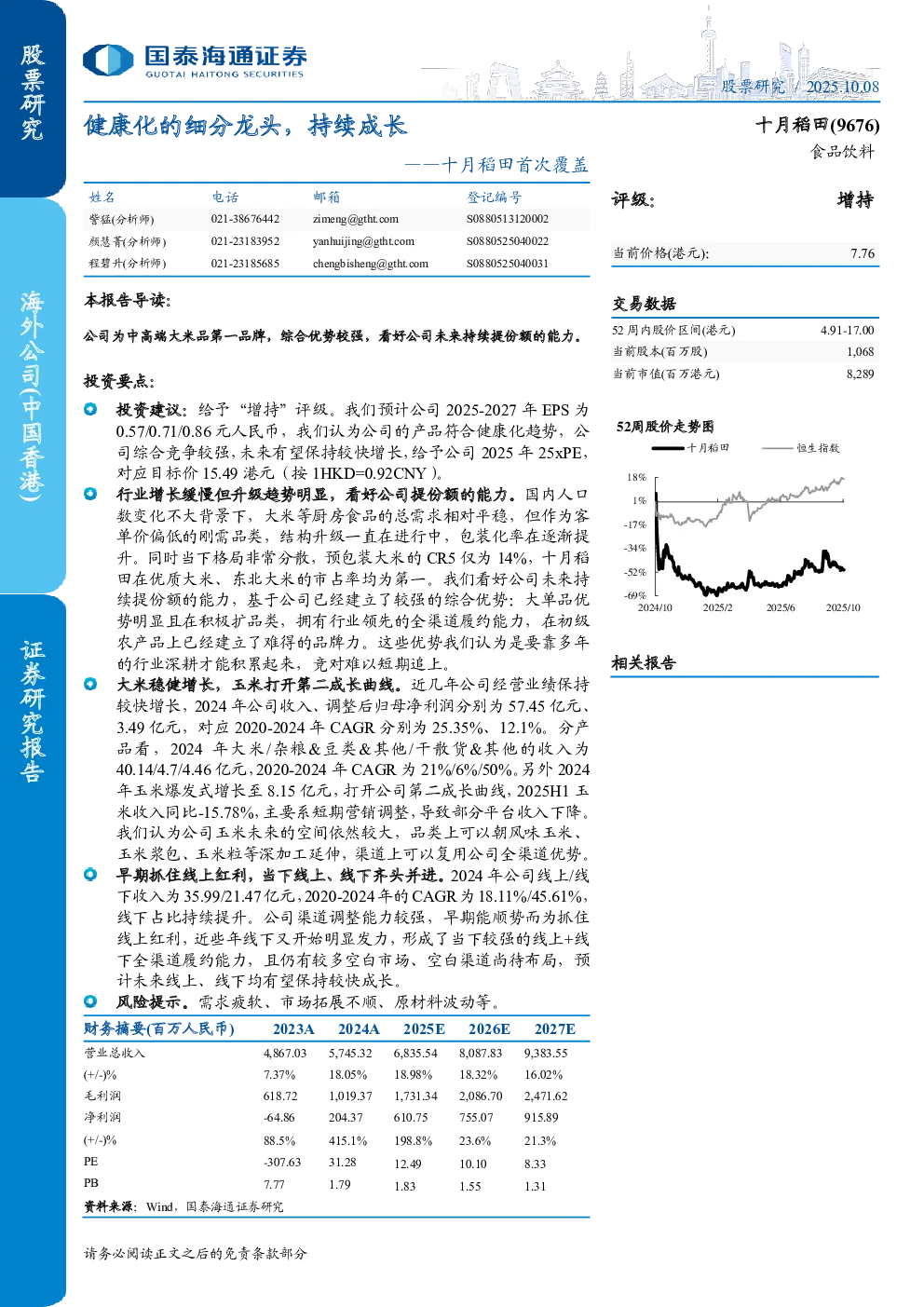Click registration number S0880513120002

tap(508, 219)
